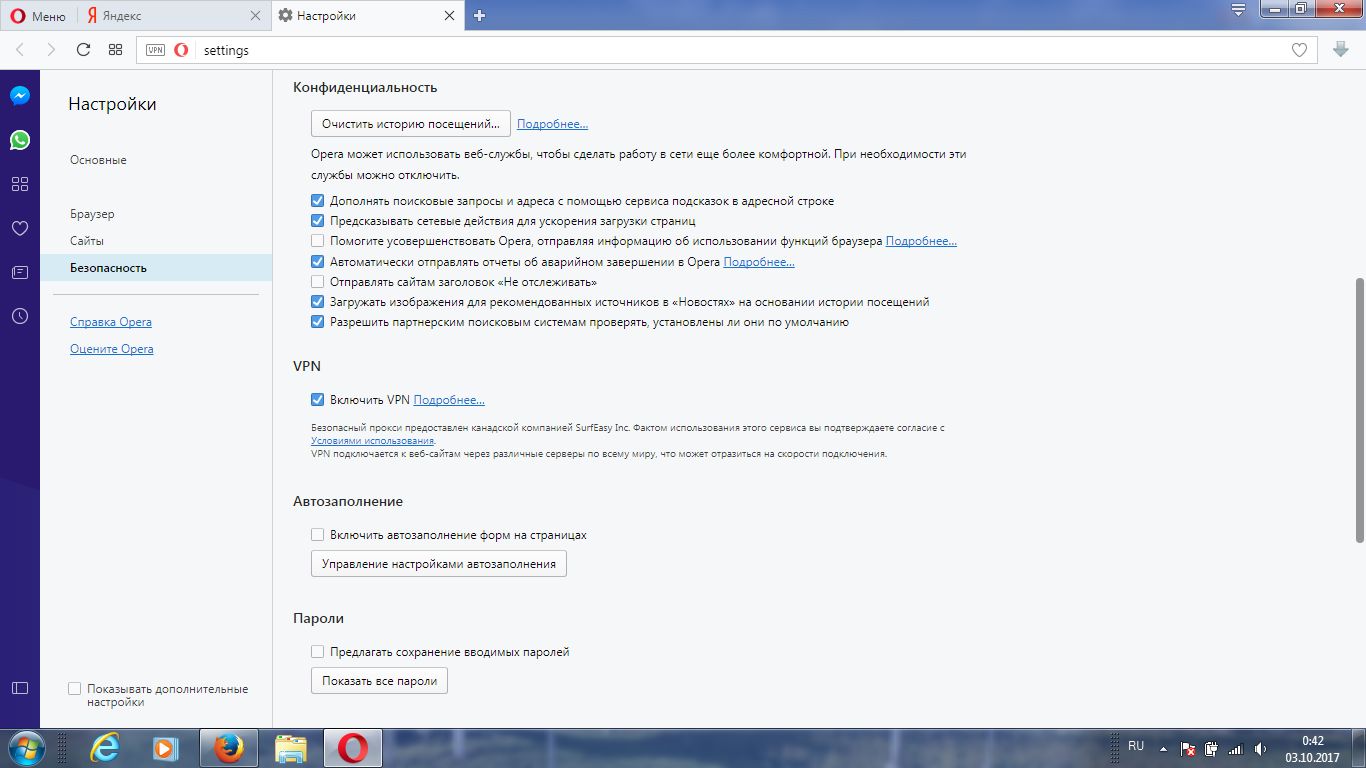Click the reload page icon
Viewport: 1366px width, 768px height.
(x=83, y=50)
